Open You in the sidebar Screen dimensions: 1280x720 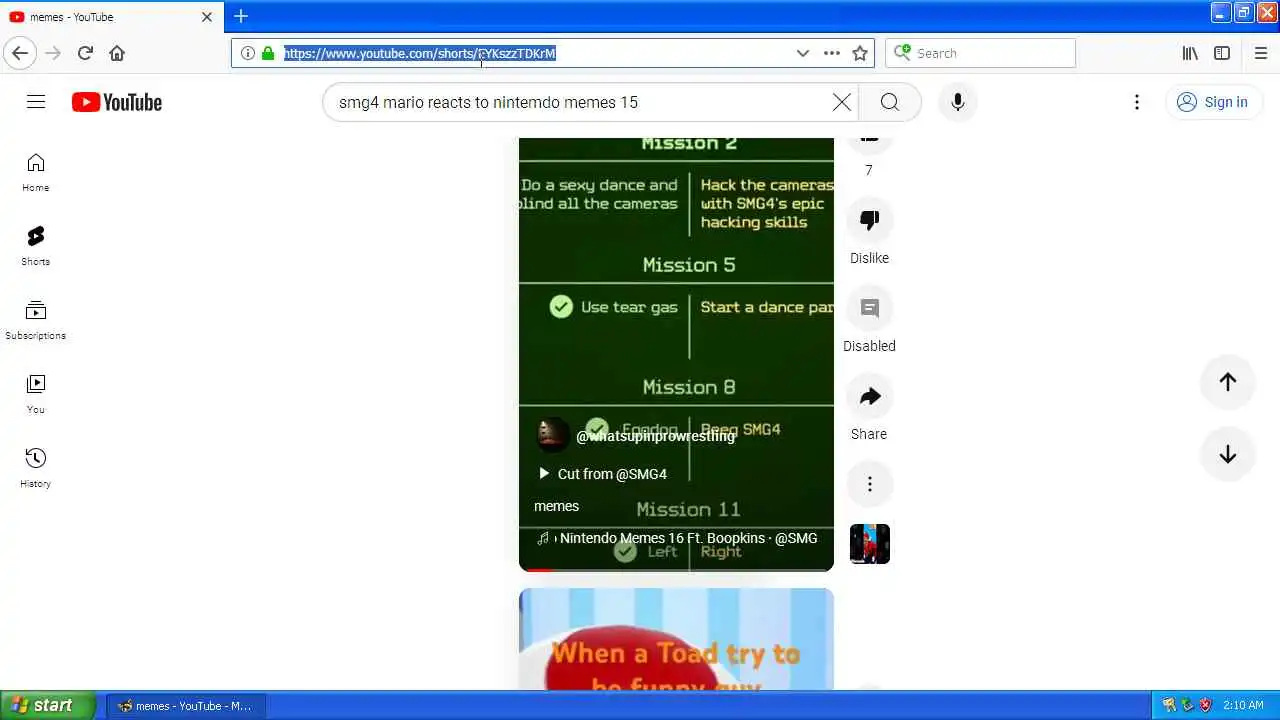(x=36, y=394)
